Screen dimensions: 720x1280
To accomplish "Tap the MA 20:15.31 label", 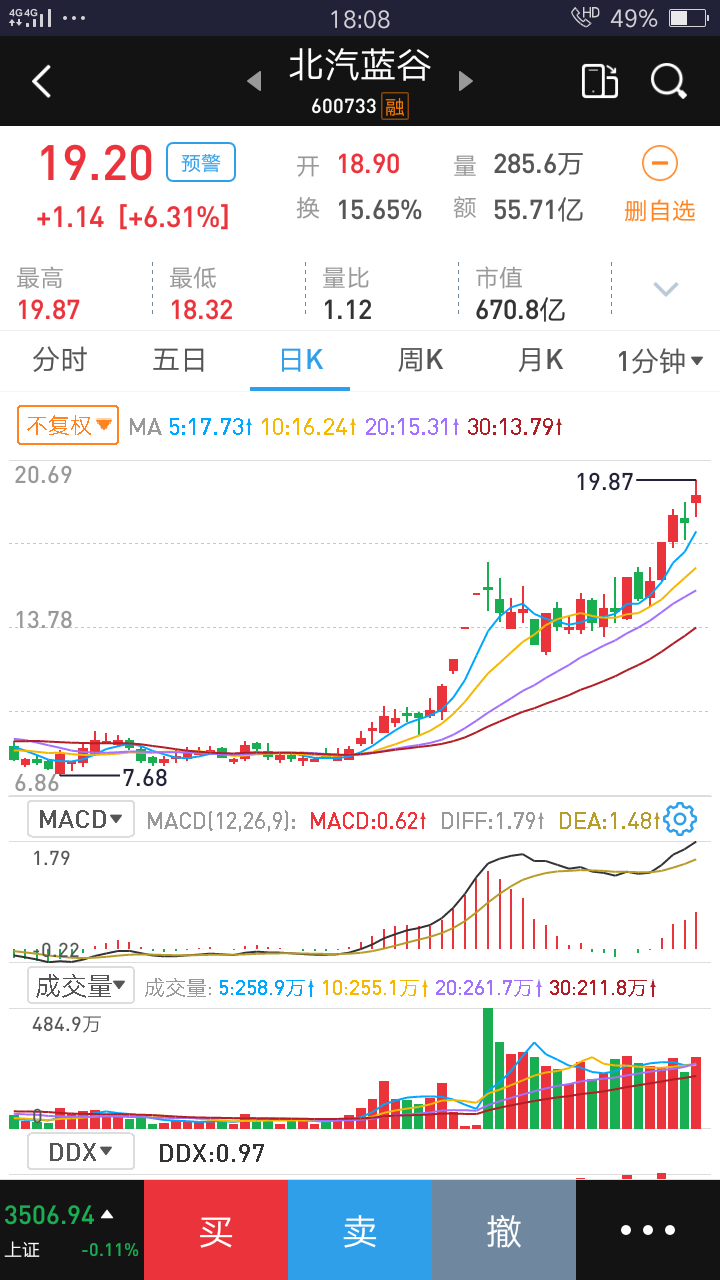I will (x=413, y=427).
